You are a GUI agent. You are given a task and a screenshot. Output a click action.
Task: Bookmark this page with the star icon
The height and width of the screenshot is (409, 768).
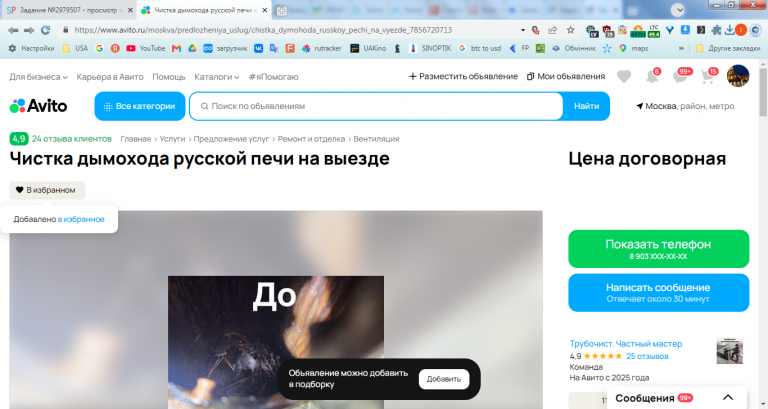tap(571, 30)
